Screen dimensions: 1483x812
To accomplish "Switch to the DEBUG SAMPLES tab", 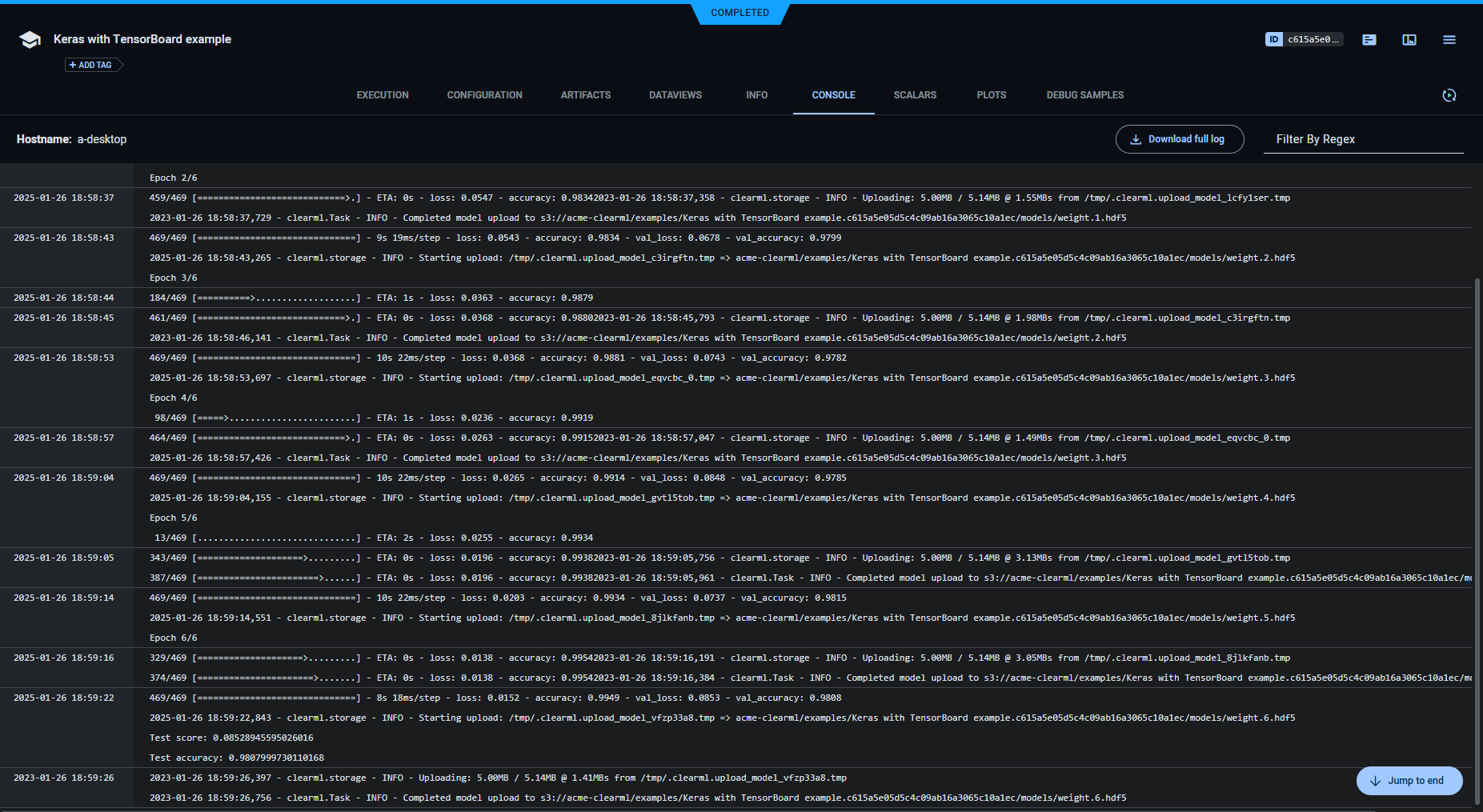I will [1084, 94].
